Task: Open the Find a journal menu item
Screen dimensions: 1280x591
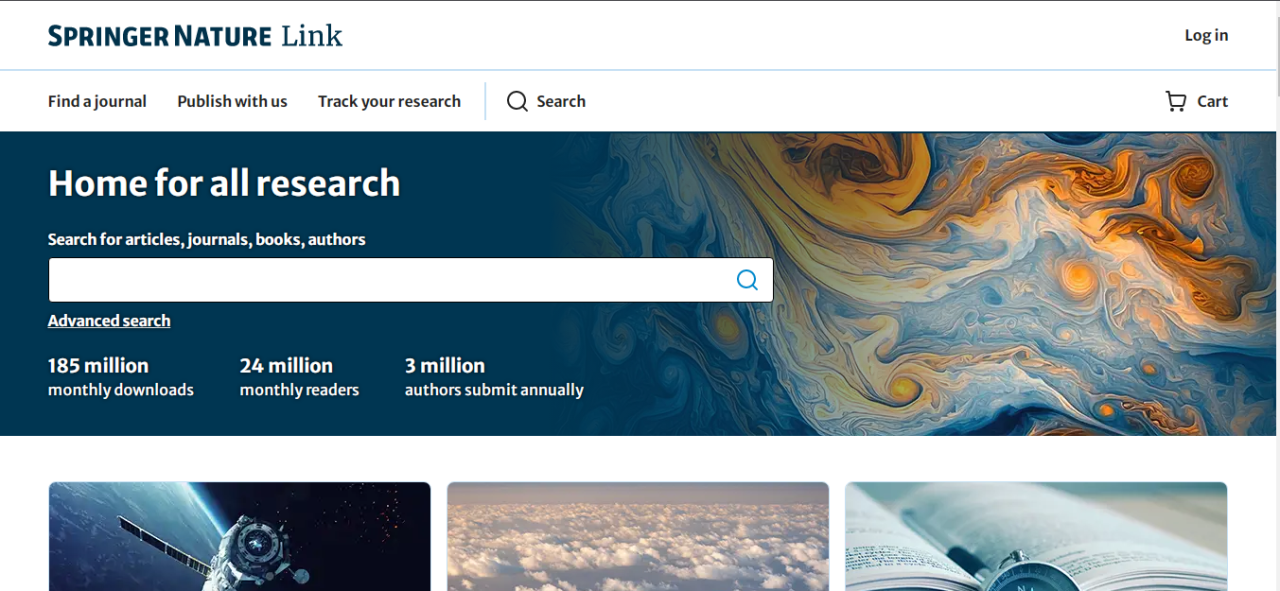Action: [x=97, y=101]
